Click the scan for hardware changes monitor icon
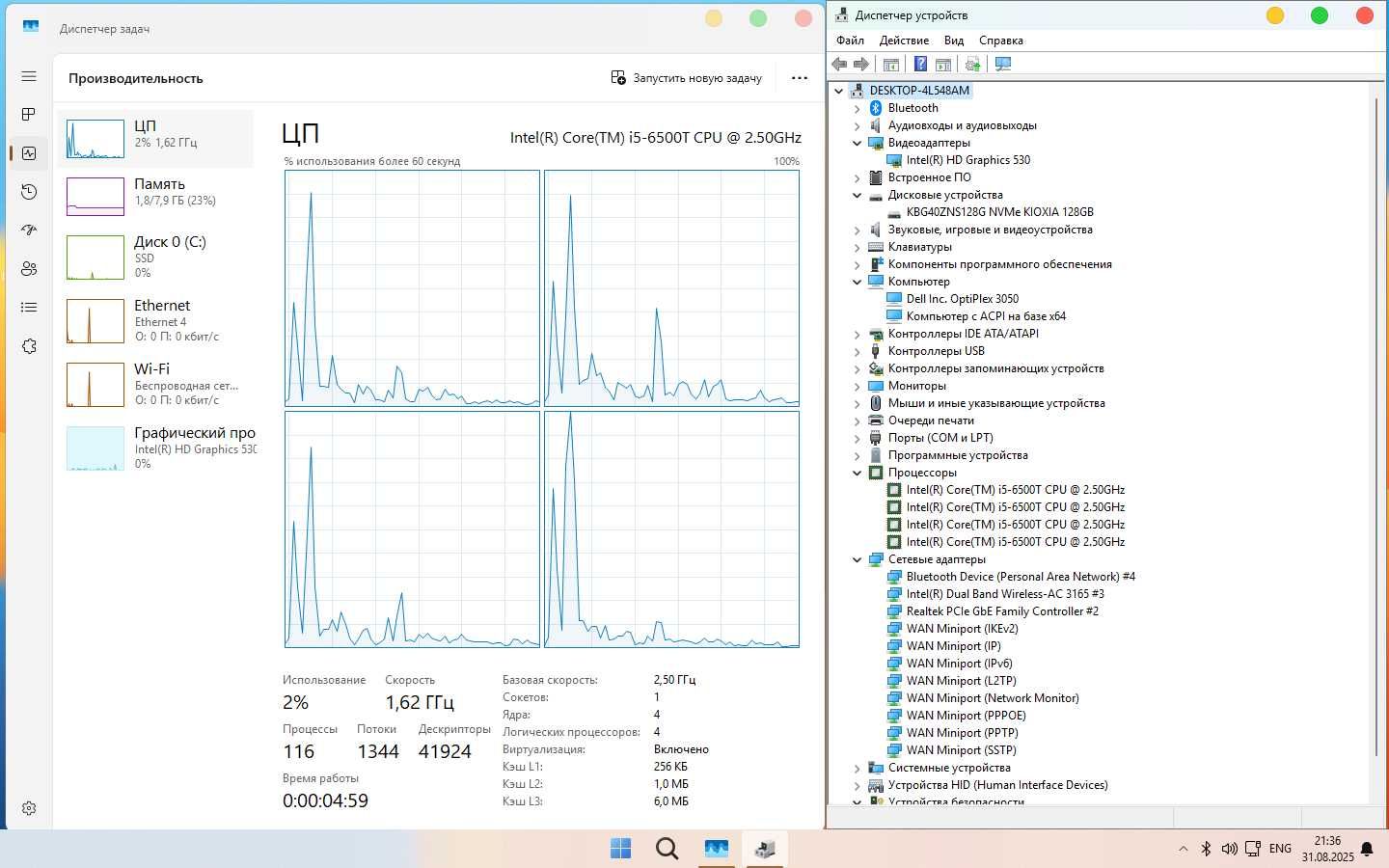This screenshot has height=868, width=1389. 1003,64
